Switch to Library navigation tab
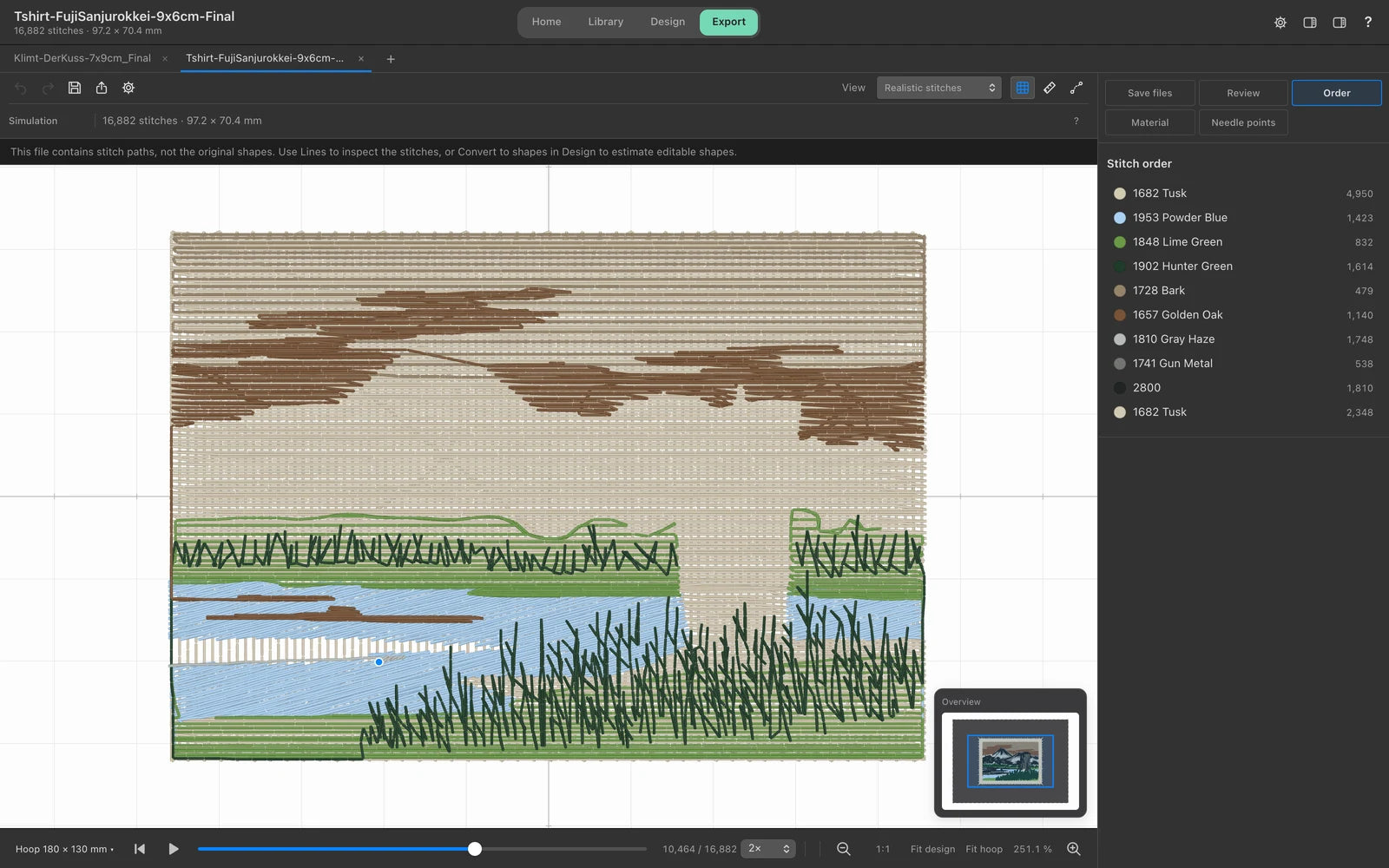The height and width of the screenshot is (868, 1389). (605, 22)
